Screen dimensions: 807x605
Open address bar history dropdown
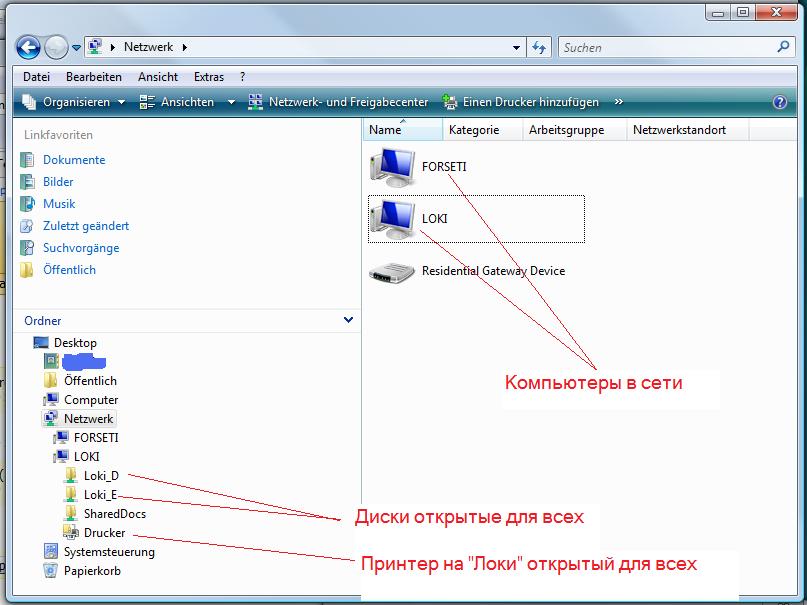516,48
